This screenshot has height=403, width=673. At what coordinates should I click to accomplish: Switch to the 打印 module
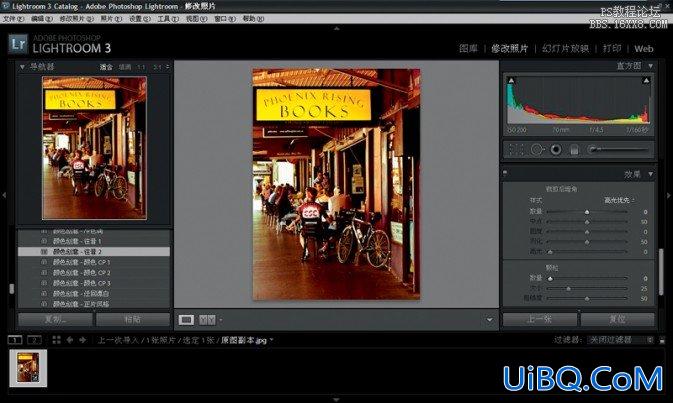[x=612, y=48]
